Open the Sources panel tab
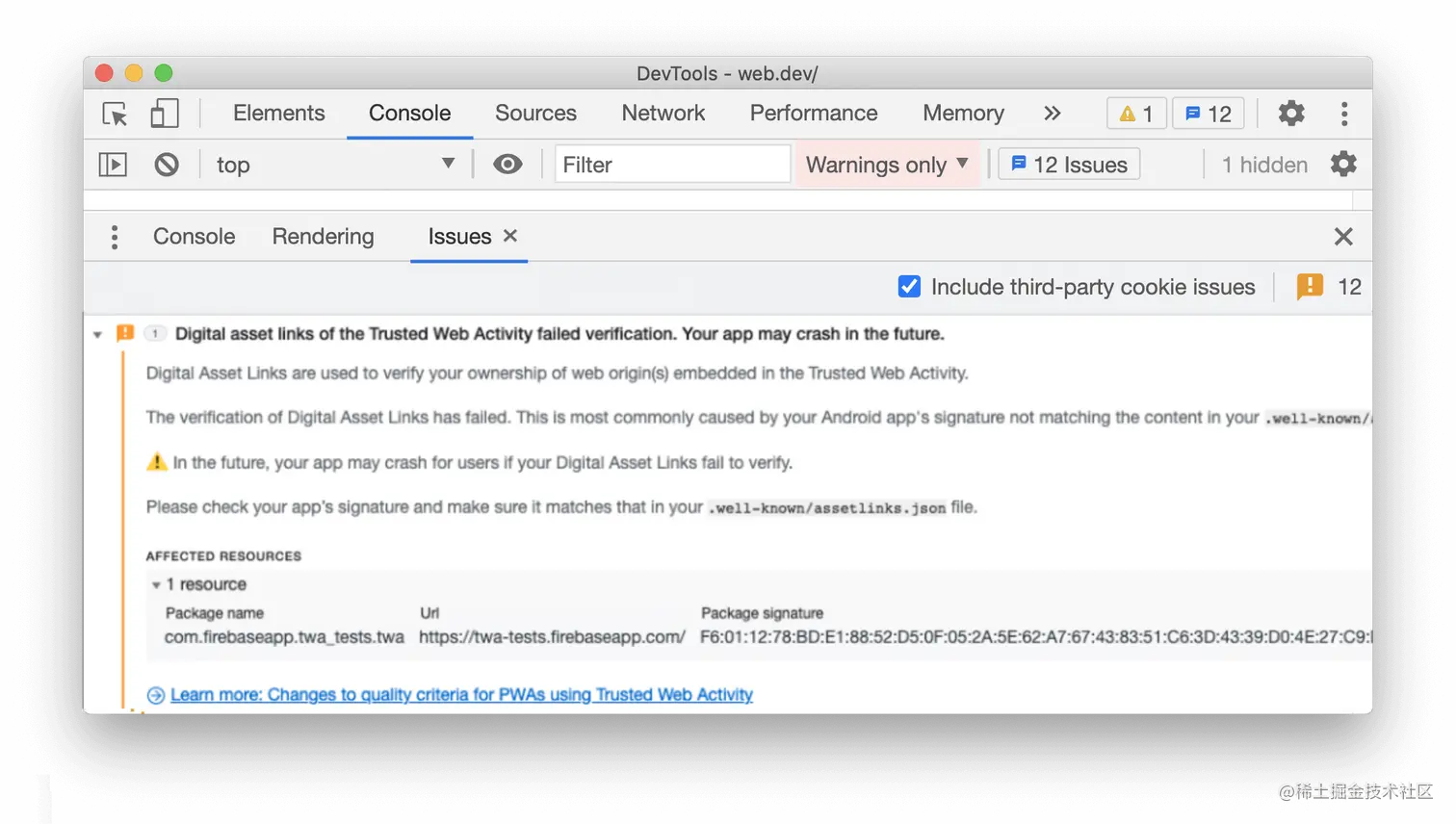Screen dimensions: 1456x824 click(x=535, y=113)
